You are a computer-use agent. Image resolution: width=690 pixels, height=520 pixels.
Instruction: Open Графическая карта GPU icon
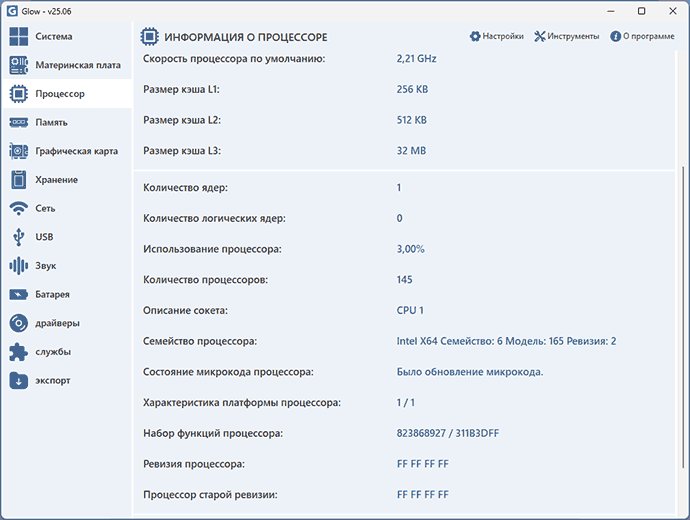(x=18, y=151)
